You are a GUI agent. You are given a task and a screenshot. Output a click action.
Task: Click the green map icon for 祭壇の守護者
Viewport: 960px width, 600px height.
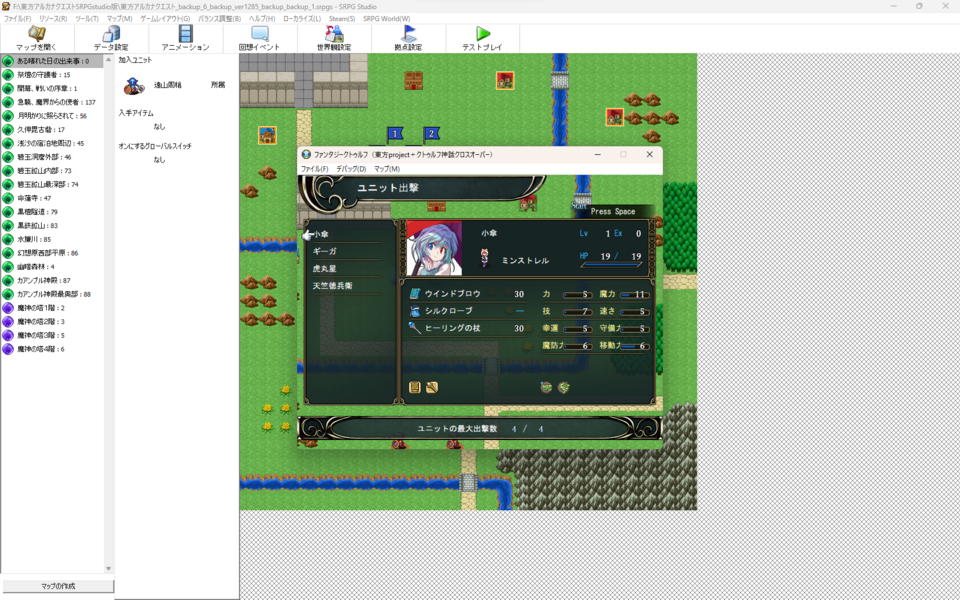click(x=8, y=75)
